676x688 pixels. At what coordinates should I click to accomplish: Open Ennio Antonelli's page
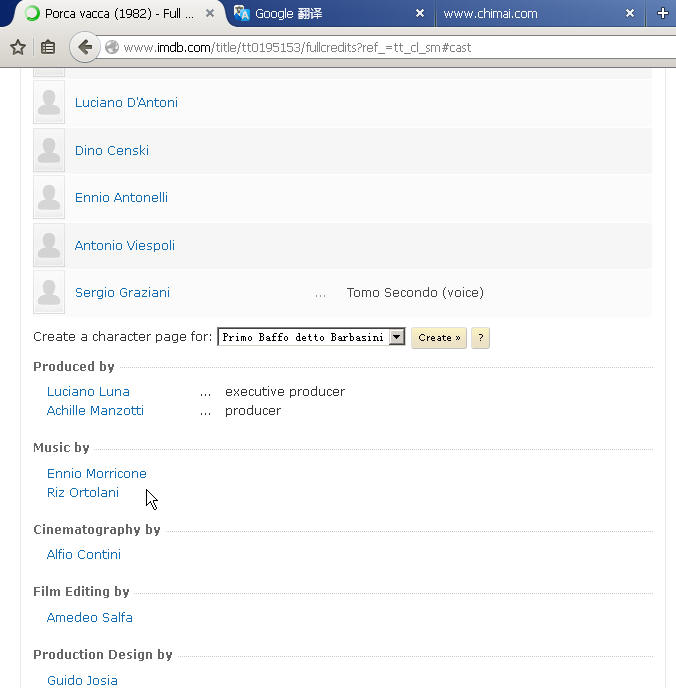click(x=122, y=197)
